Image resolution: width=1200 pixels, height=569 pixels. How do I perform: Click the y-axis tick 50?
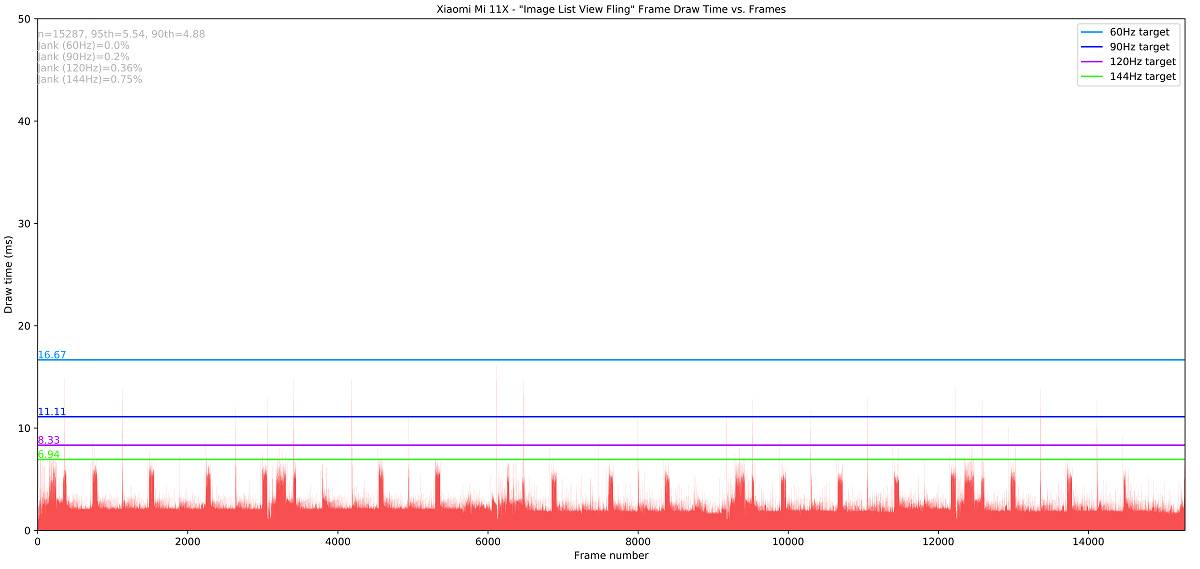(24, 19)
